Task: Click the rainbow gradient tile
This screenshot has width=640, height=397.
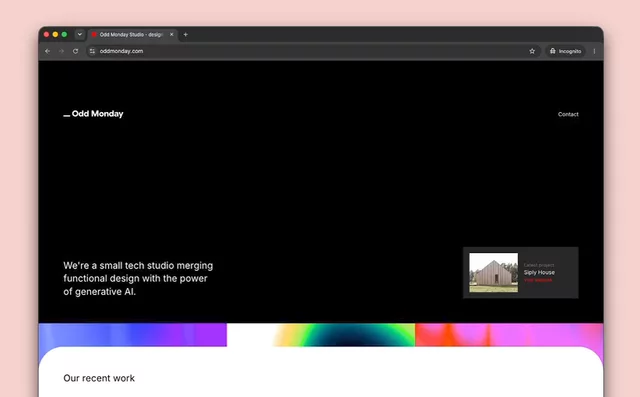Action: [x=321, y=335]
